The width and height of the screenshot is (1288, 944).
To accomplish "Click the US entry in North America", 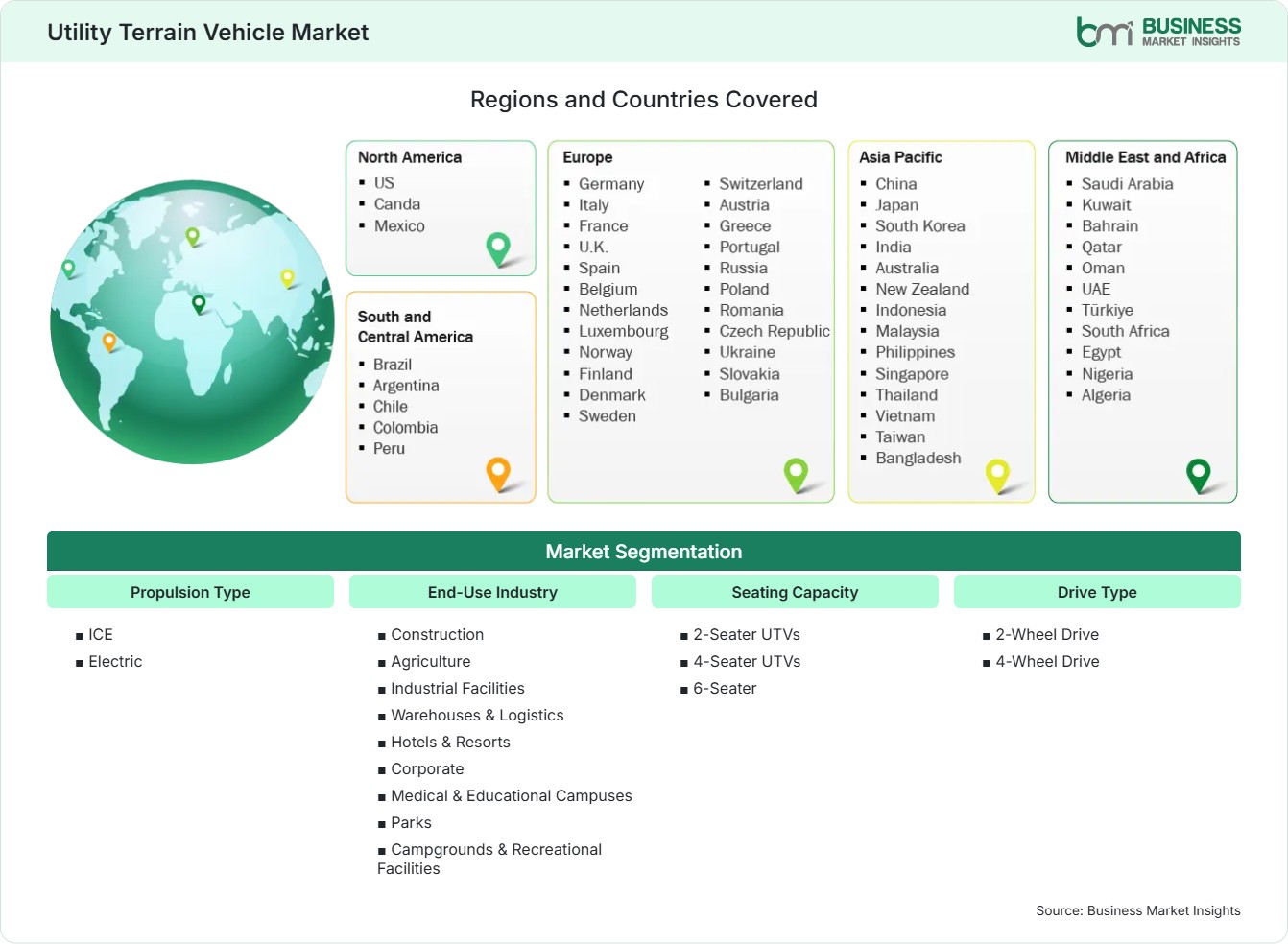I will click(x=384, y=182).
